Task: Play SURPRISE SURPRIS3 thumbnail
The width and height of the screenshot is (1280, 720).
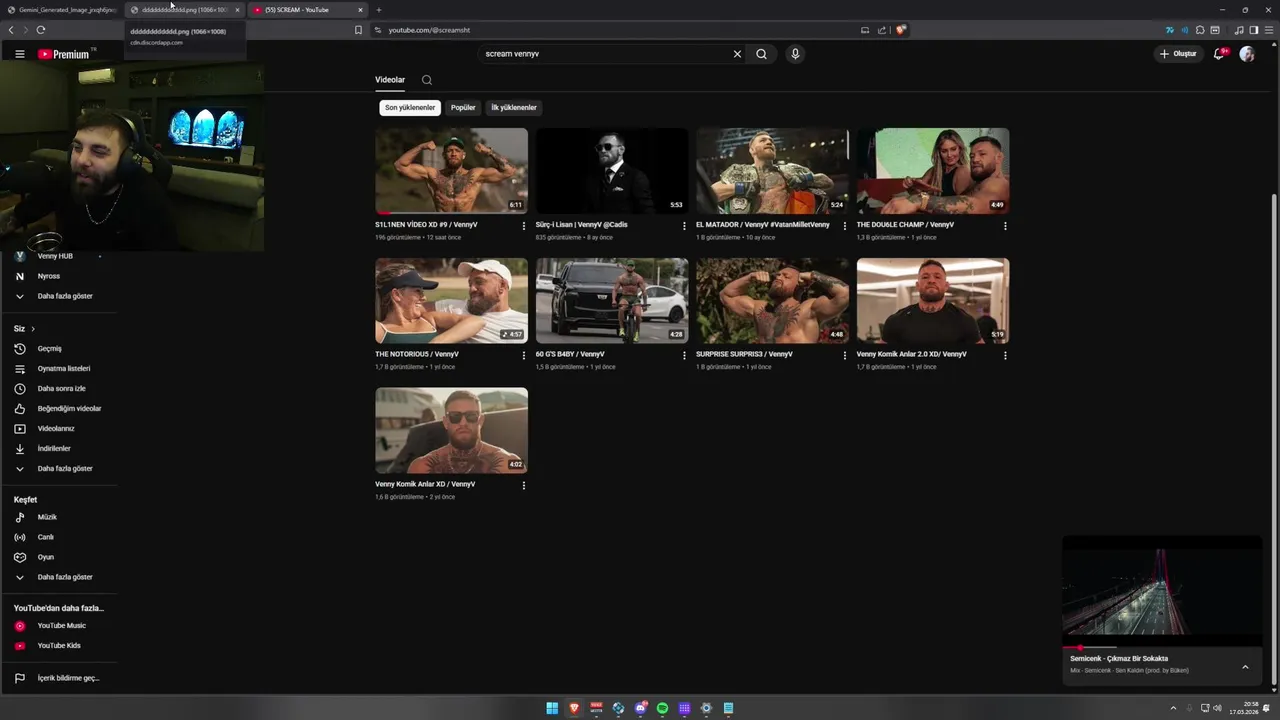Action: coord(772,301)
